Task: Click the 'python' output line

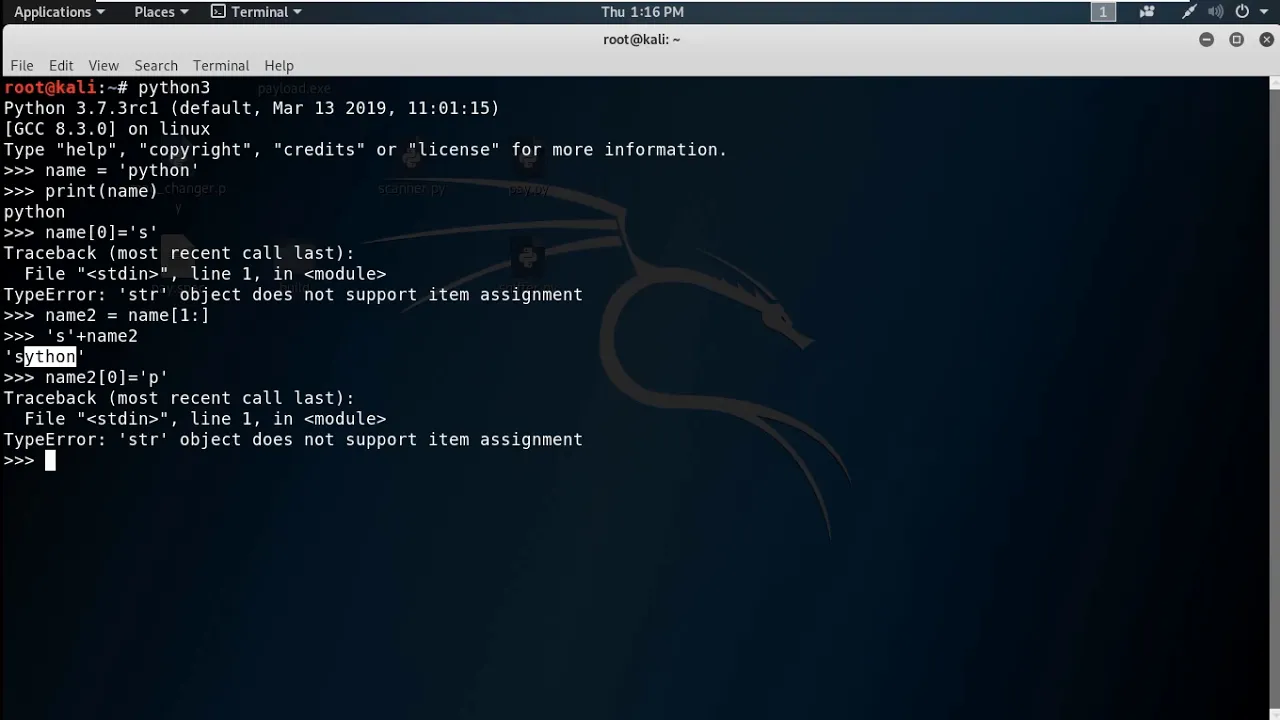Action: [34, 212]
